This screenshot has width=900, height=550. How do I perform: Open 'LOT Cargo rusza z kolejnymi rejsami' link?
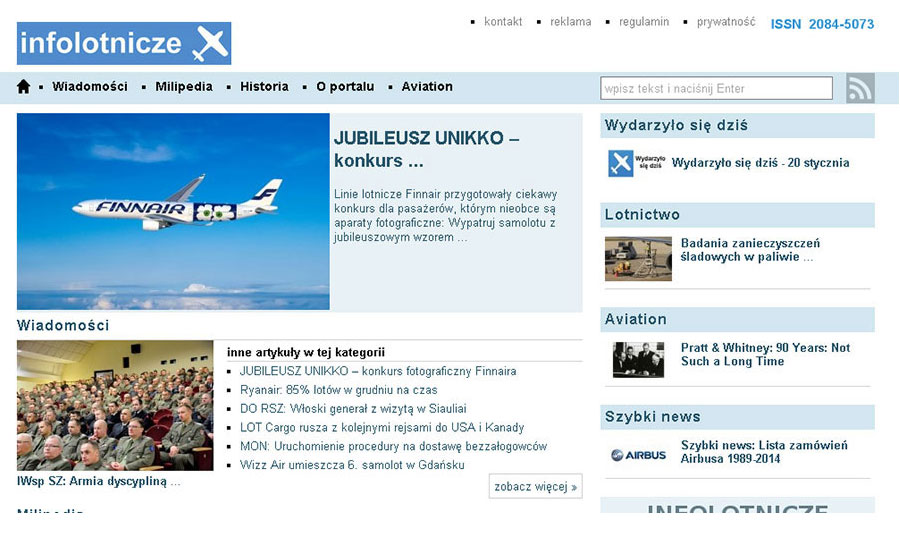click(x=382, y=428)
